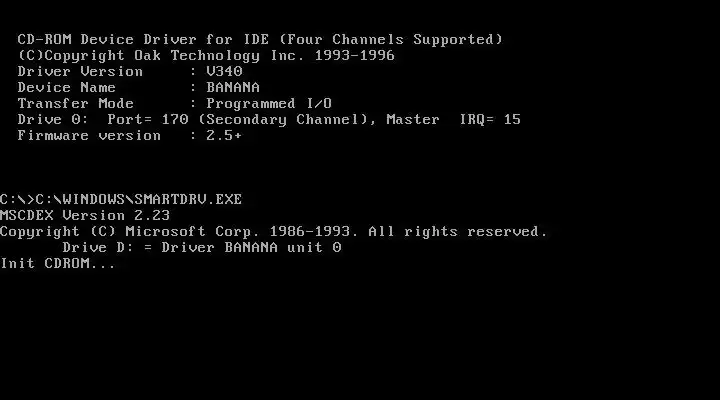Viewport: 720px width, 400px height.
Task: Click the Device Name label
Action: pos(67,87)
